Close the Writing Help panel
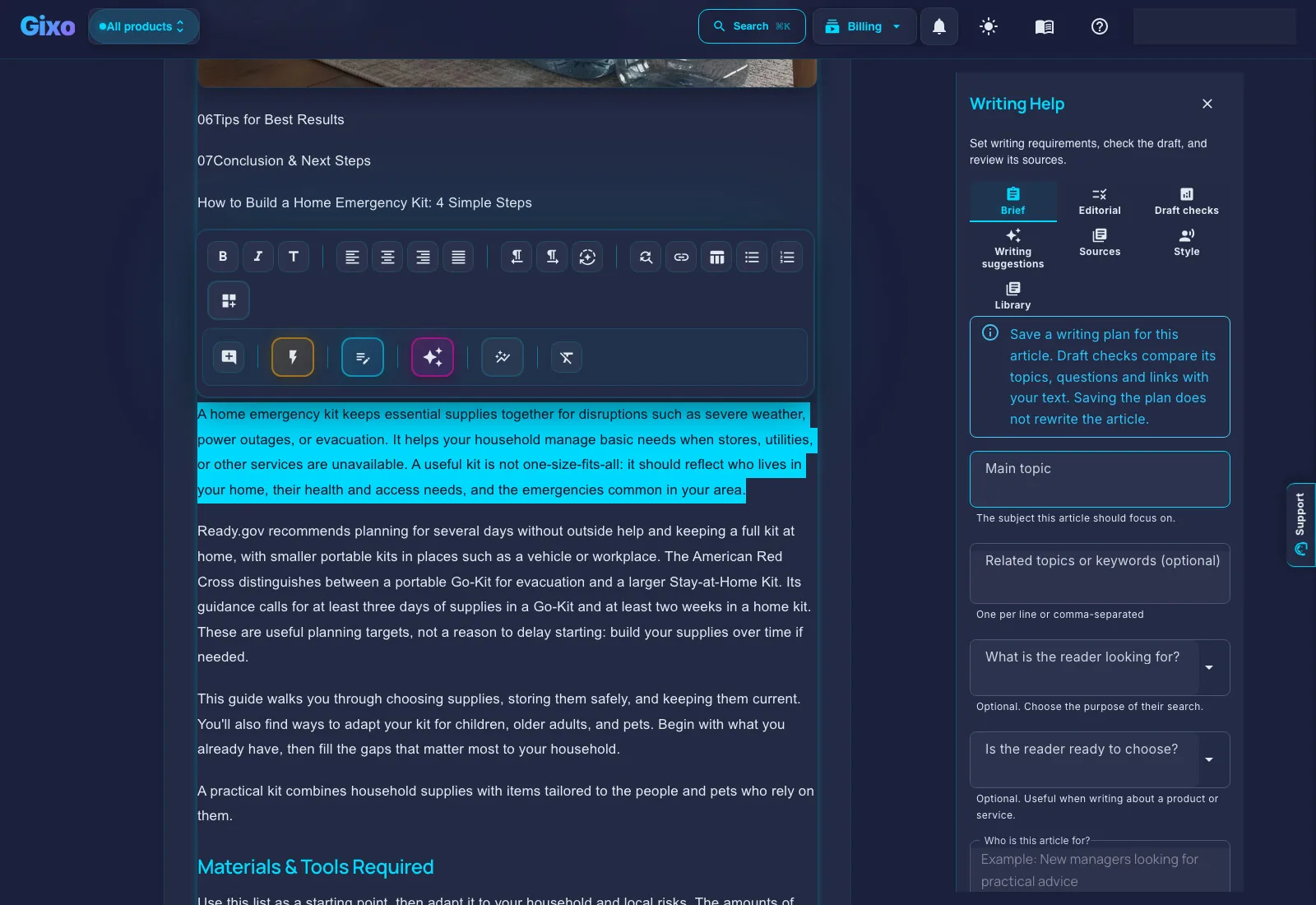Viewport: 1316px width, 905px height. click(1207, 104)
